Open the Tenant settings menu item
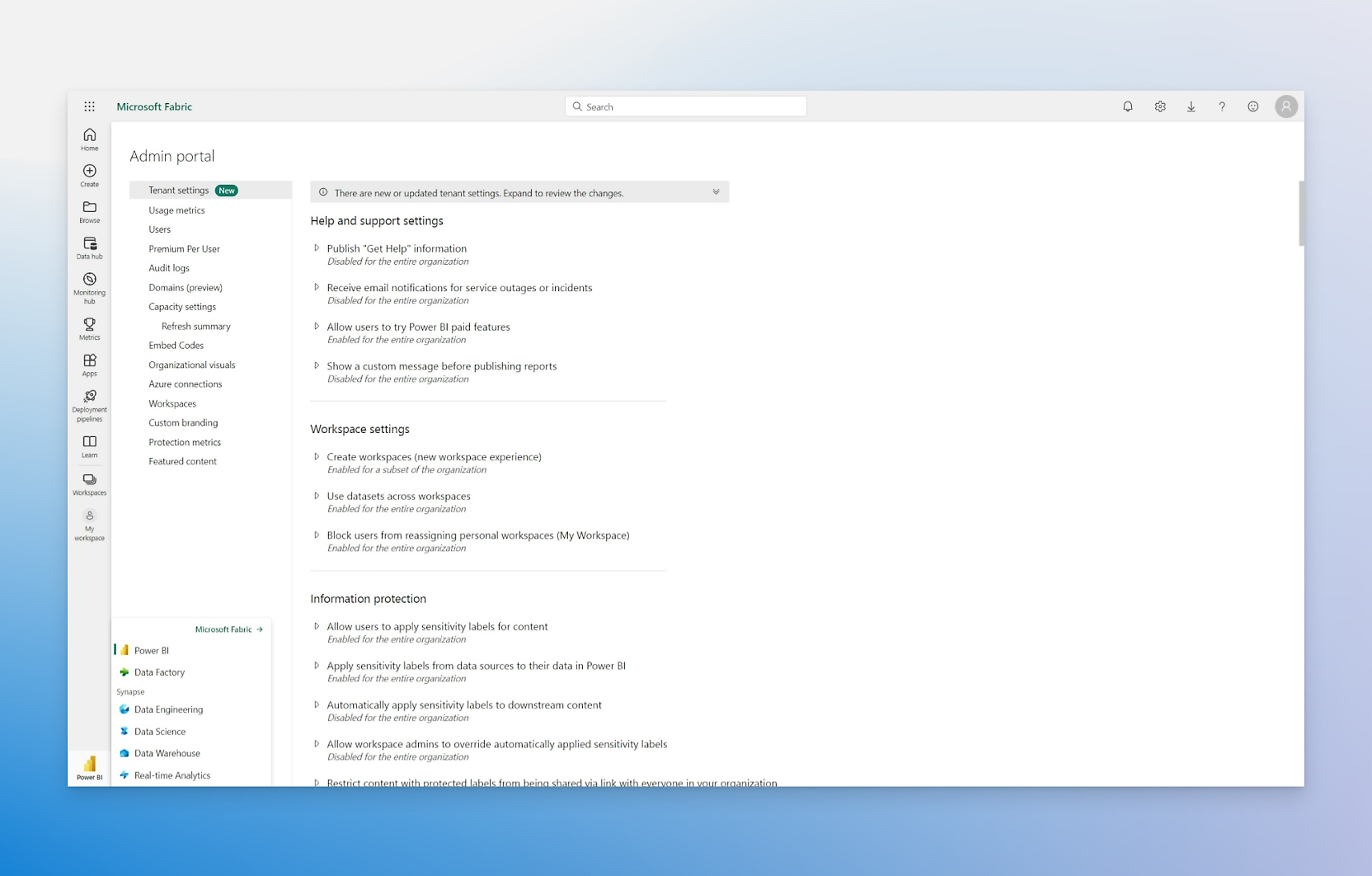Screen dimensions: 1372x876 click(179, 191)
